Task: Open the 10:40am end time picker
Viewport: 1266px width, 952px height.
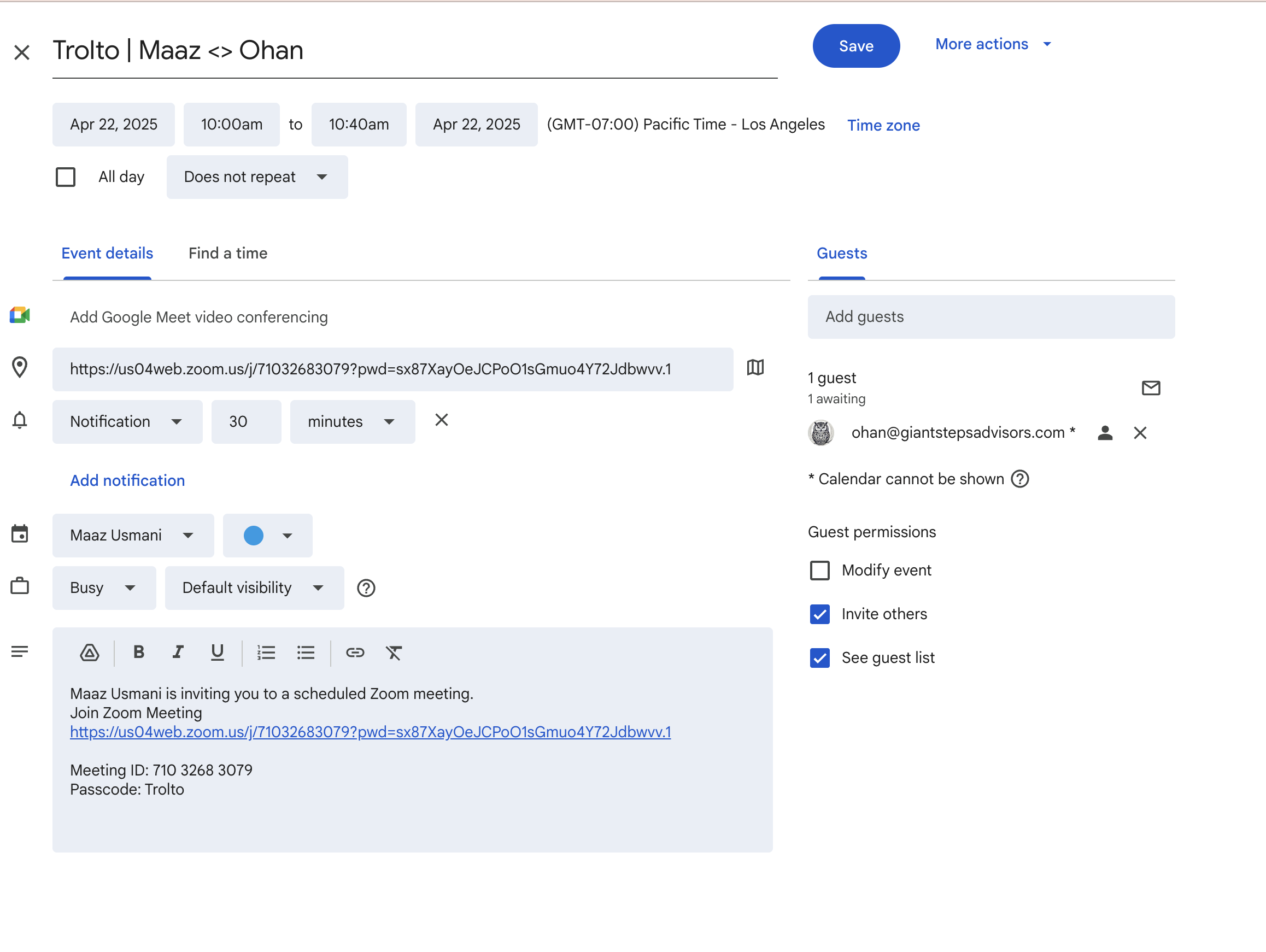Action: point(359,125)
